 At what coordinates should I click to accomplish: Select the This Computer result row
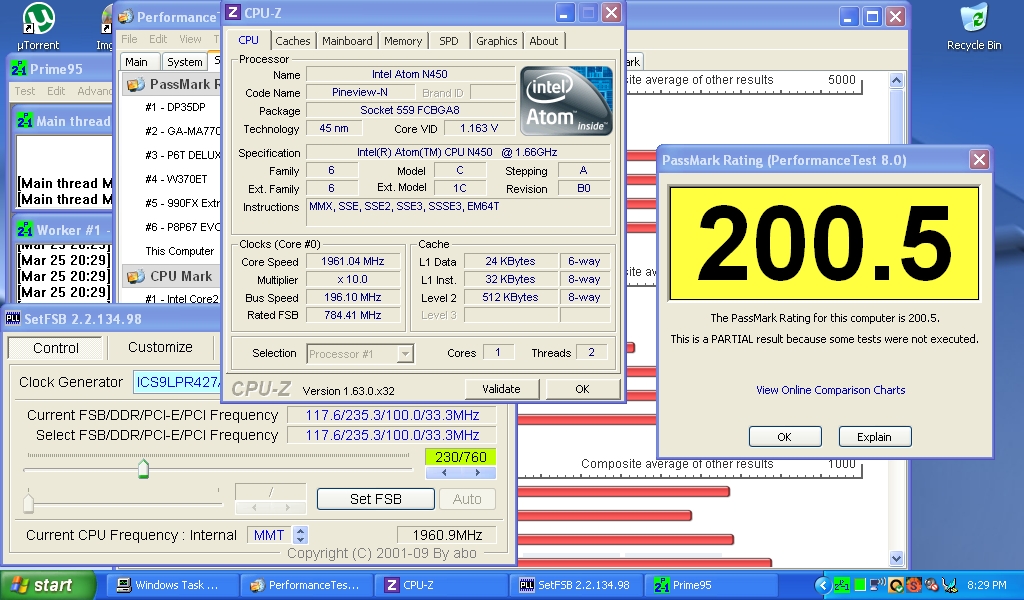[x=180, y=251]
